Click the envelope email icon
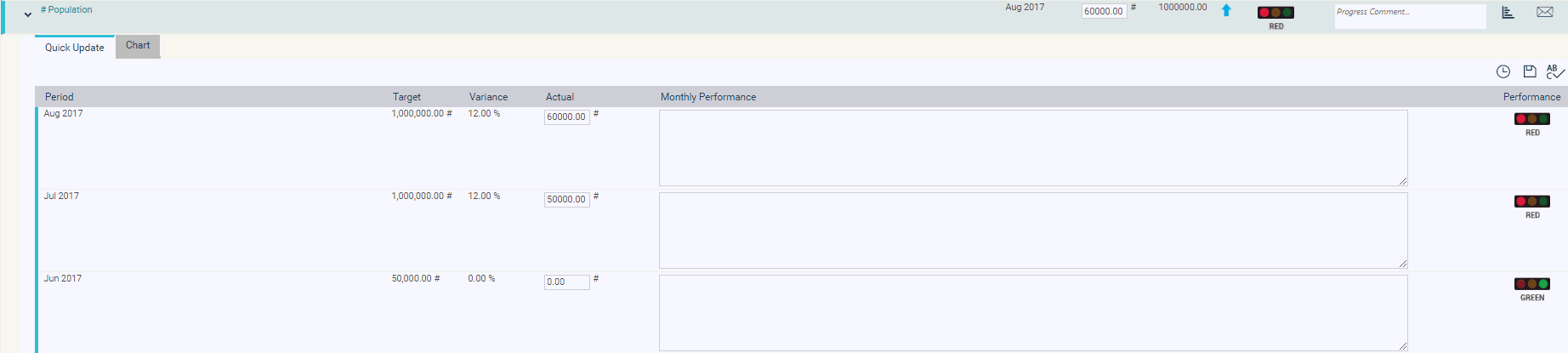This screenshot has width=1568, height=353. click(x=1545, y=12)
